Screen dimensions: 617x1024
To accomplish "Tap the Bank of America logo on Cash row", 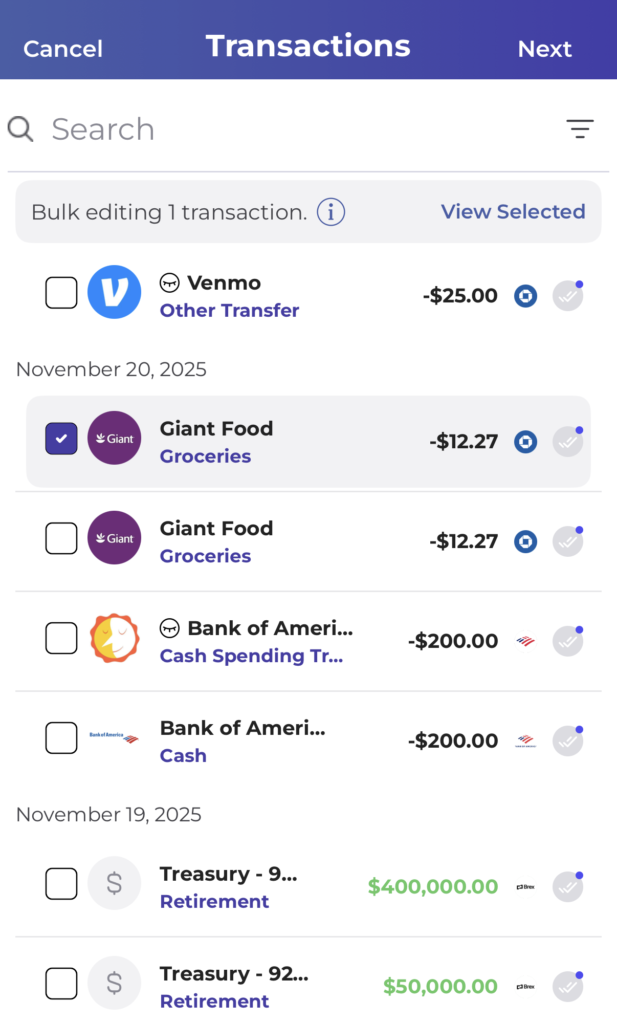I will tap(114, 738).
